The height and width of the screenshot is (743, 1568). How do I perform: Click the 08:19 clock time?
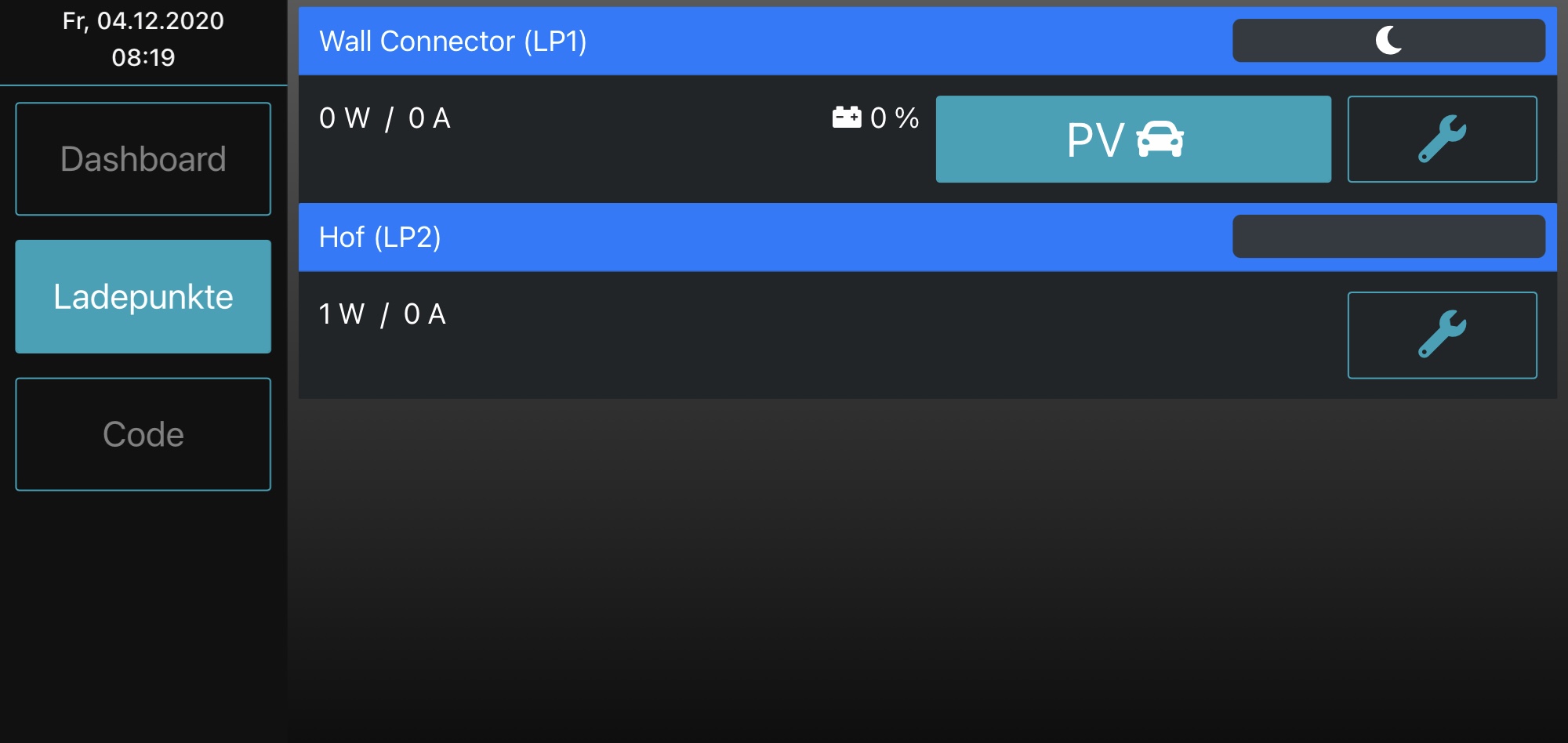[143, 57]
